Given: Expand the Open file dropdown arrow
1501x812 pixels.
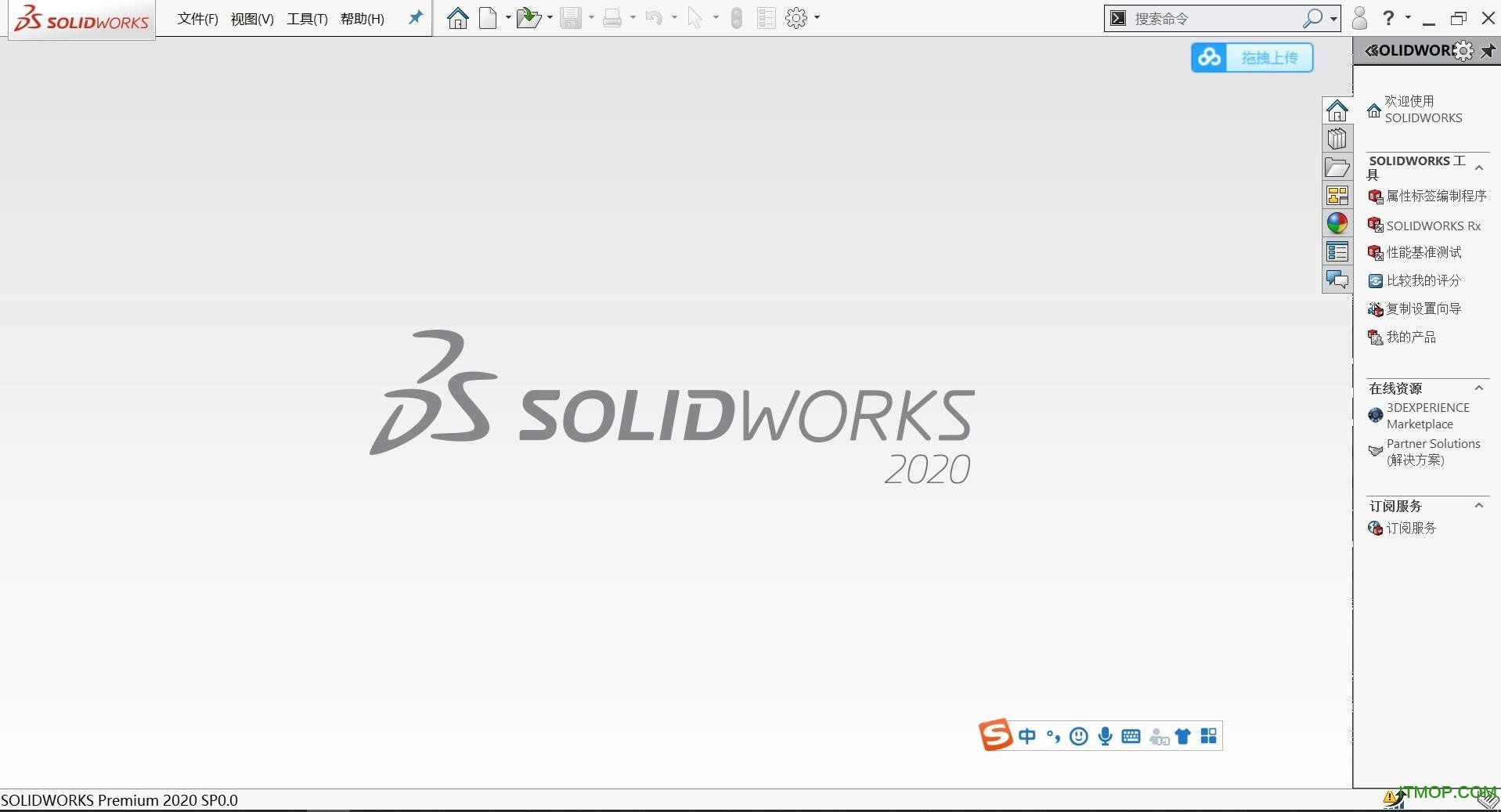Looking at the screenshot, I should 550,17.
